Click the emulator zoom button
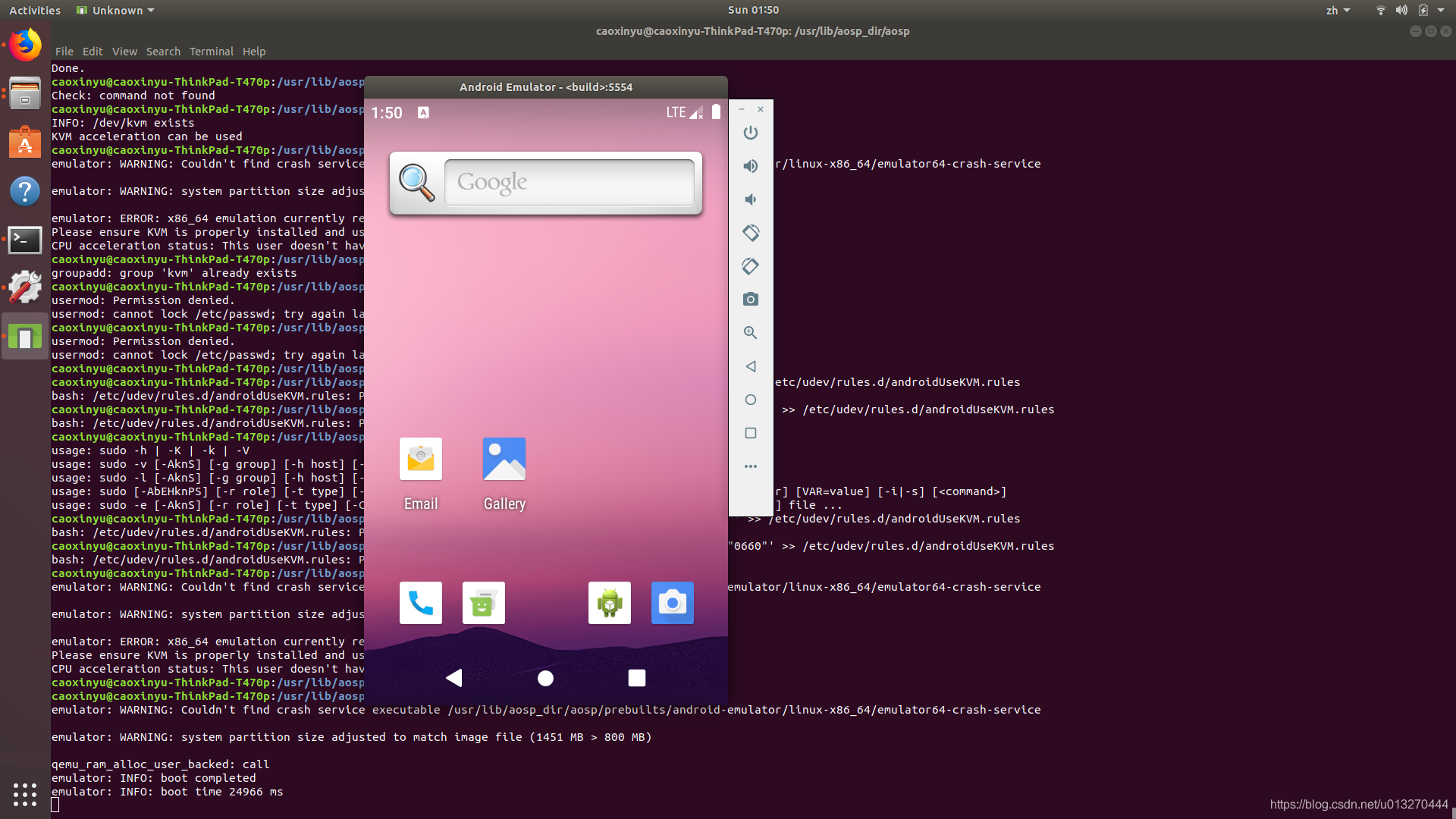Viewport: 1456px width, 819px height. (x=751, y=332)
